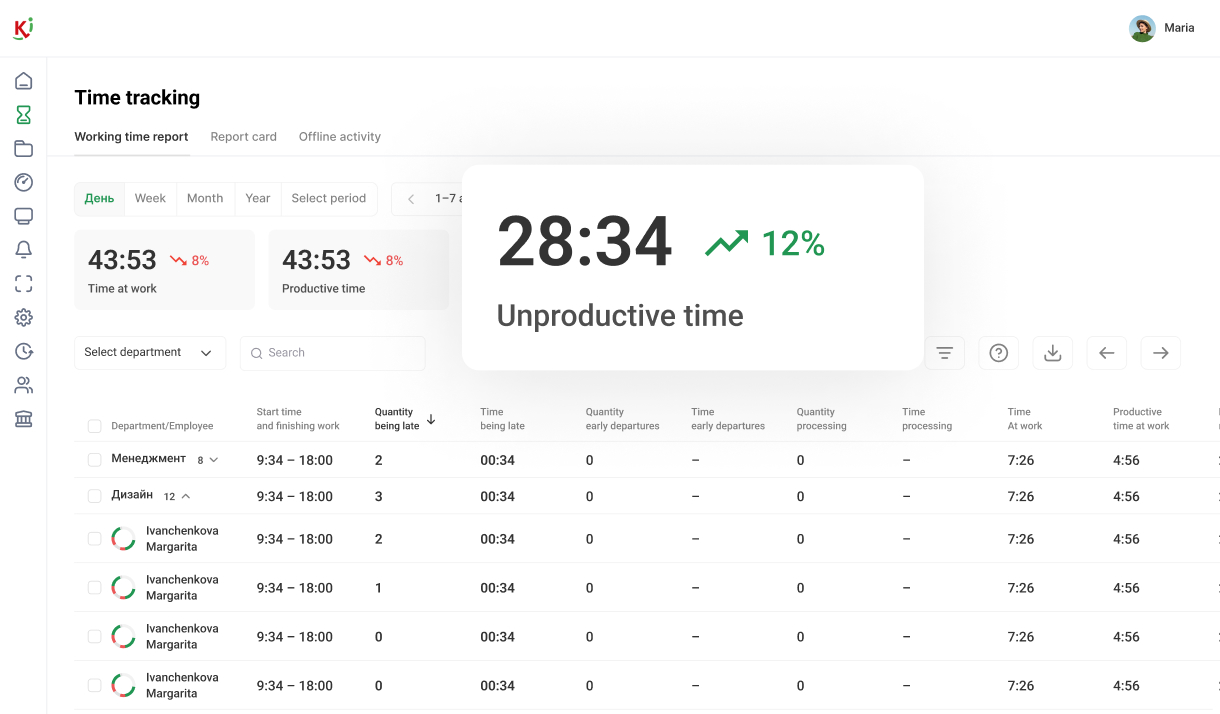Select the Month period button
Screen dimensions: 1220x714
[x=205, y=198]
